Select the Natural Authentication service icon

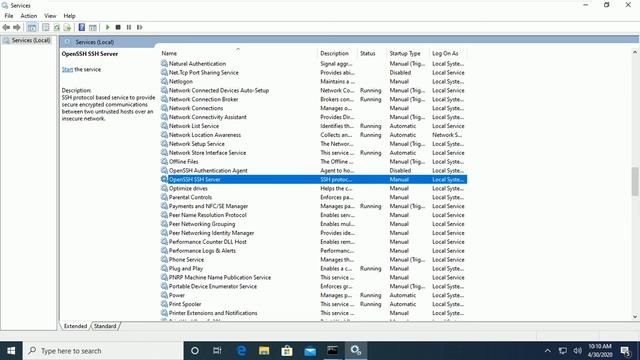pyautogui.click(x=164, y=64)
